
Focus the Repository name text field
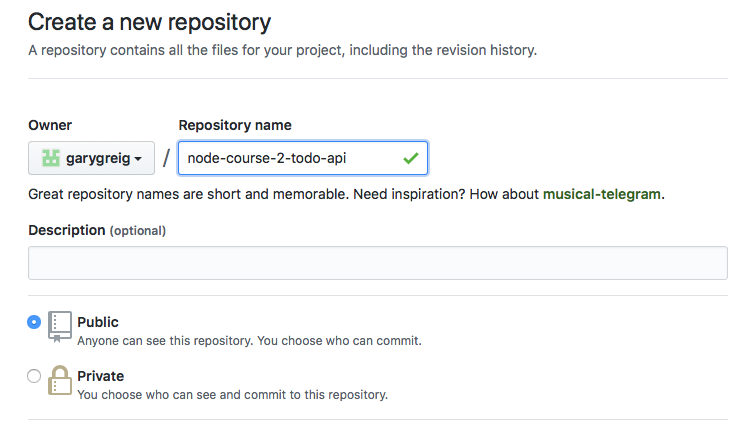[x=290, y=158]
